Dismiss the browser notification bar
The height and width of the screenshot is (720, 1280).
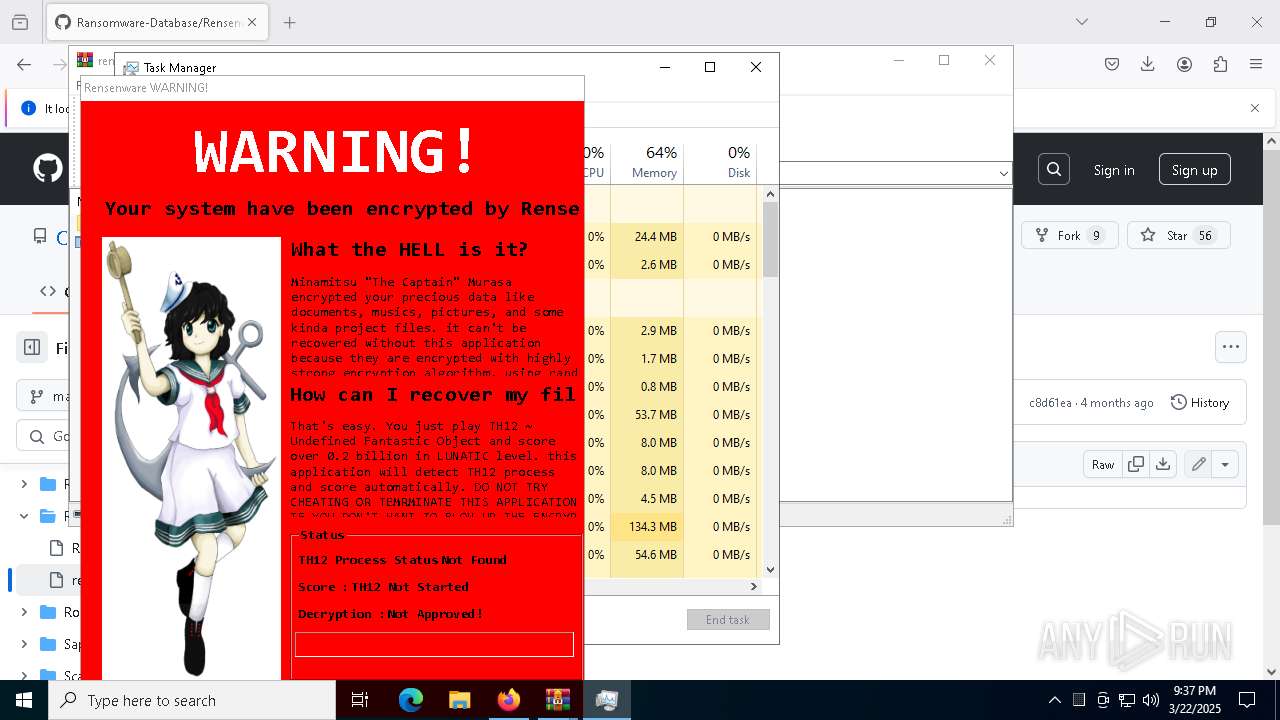coord(1255,108)
